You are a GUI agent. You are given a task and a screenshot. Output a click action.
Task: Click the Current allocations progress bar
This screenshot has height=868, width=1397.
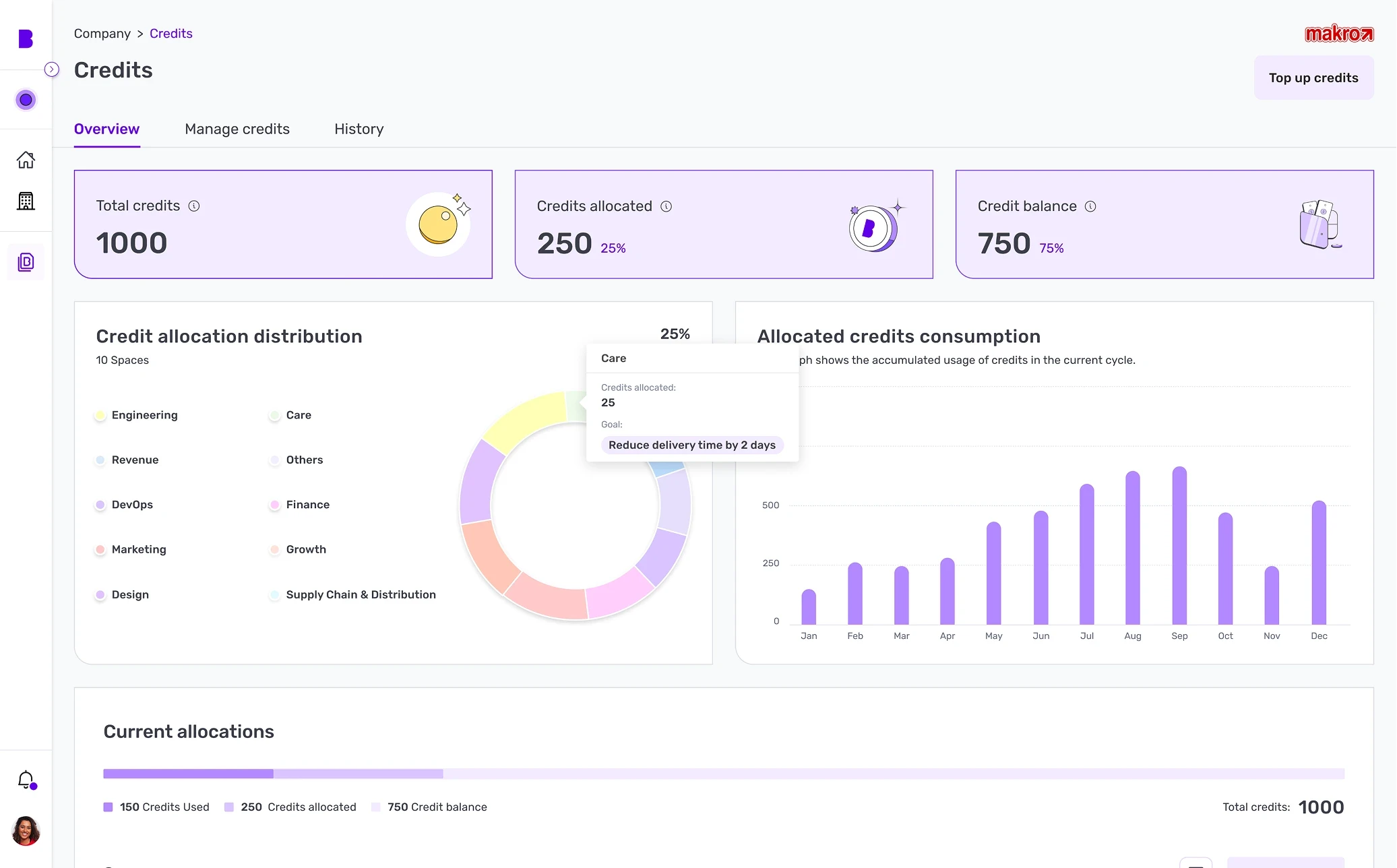[x=724, y=774]
